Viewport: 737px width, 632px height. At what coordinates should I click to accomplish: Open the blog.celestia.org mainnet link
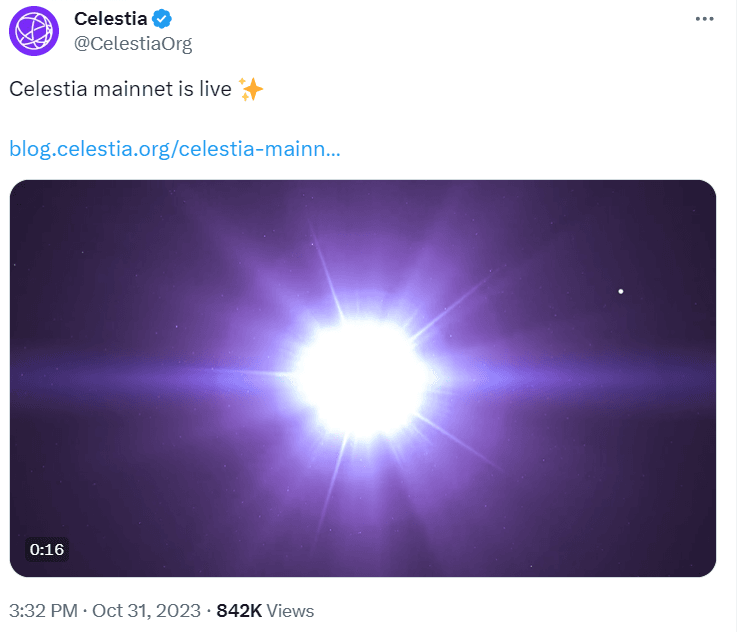coord(174,149)
